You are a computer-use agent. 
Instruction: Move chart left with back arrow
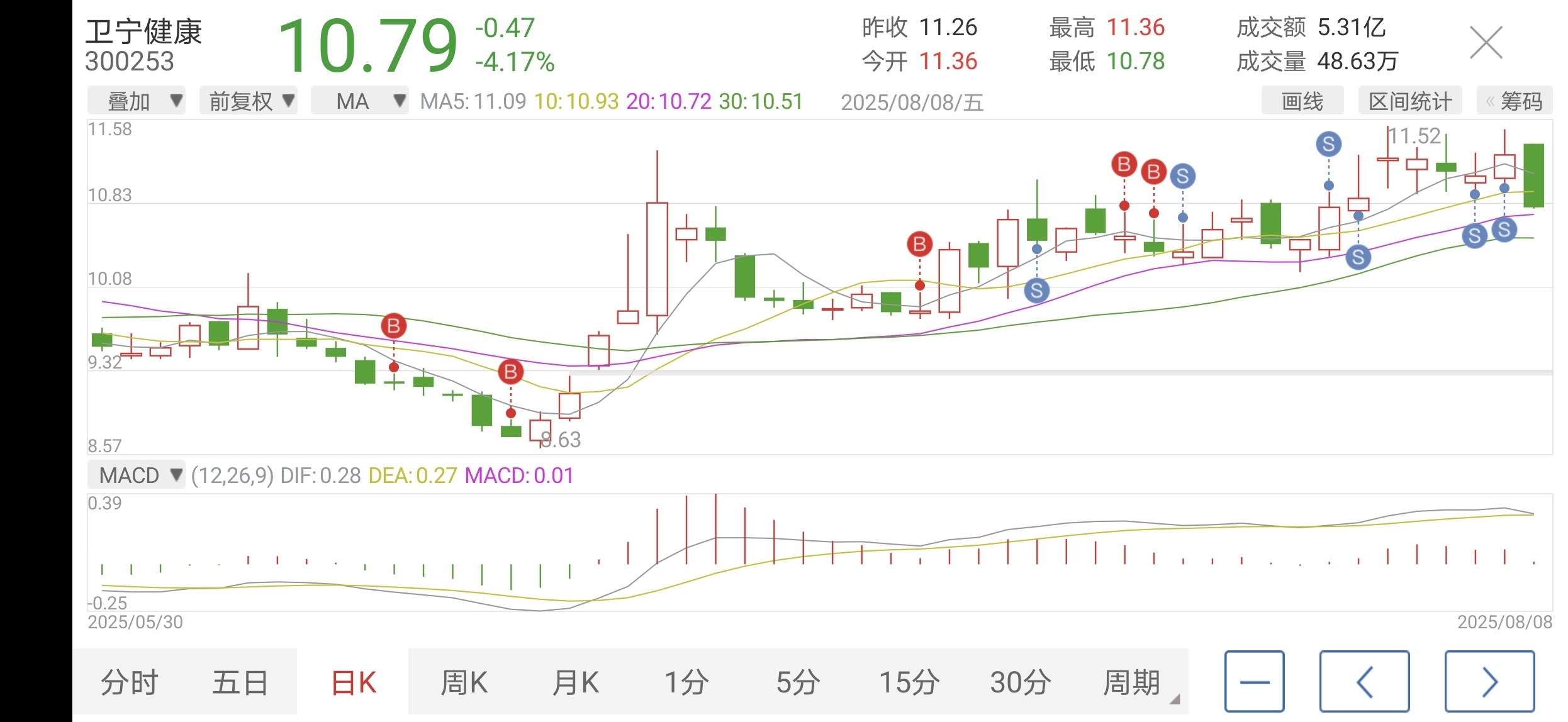tap(1364, 682)
